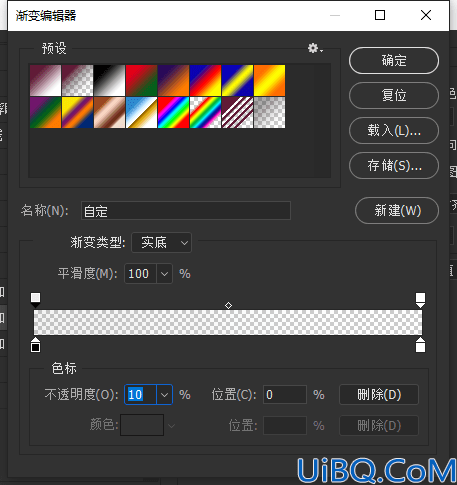Viewport: 457px width, 485px height.
Task: Click the enabled 删除(D) delete button
Action: pos(379,395)
